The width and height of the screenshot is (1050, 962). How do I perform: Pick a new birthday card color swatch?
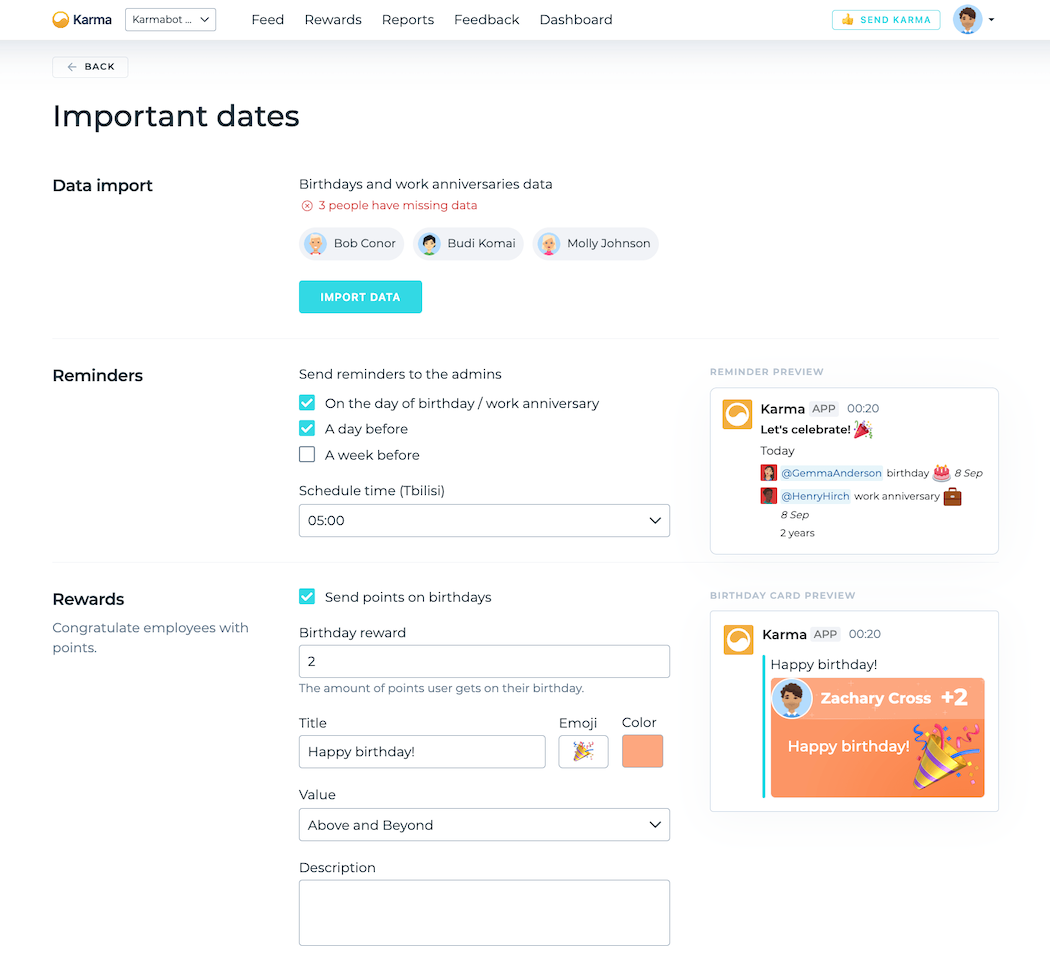(x=642, y=751)
